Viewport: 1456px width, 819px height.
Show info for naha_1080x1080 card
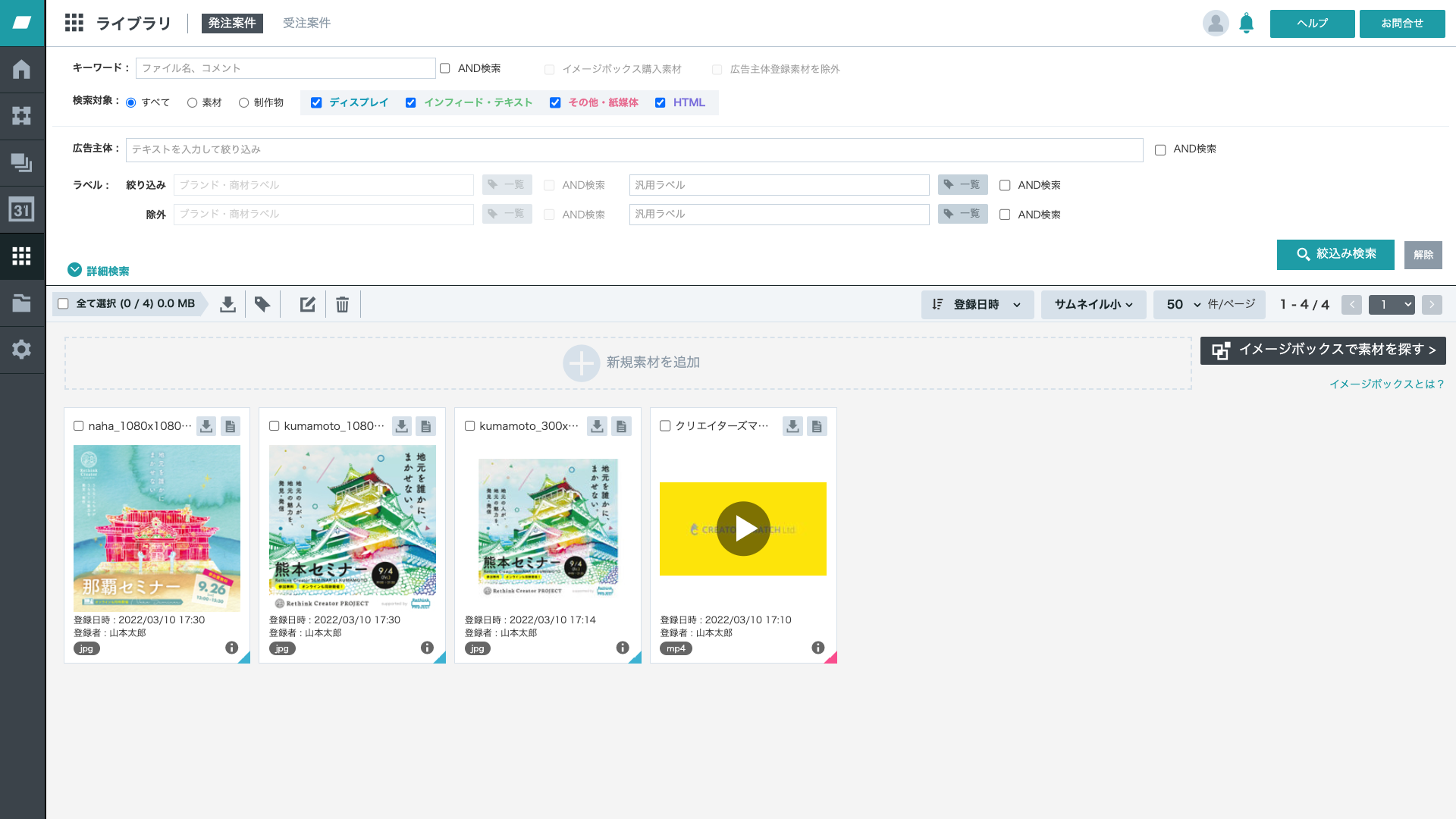tap(232, 648)
